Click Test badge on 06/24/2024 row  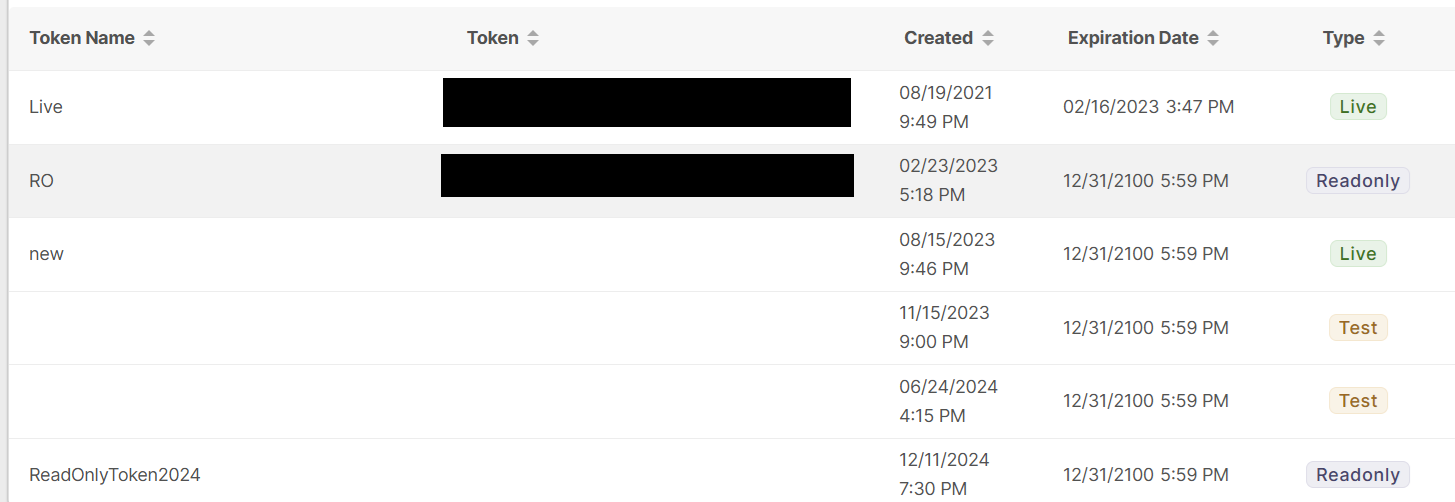click(1358, 401)
